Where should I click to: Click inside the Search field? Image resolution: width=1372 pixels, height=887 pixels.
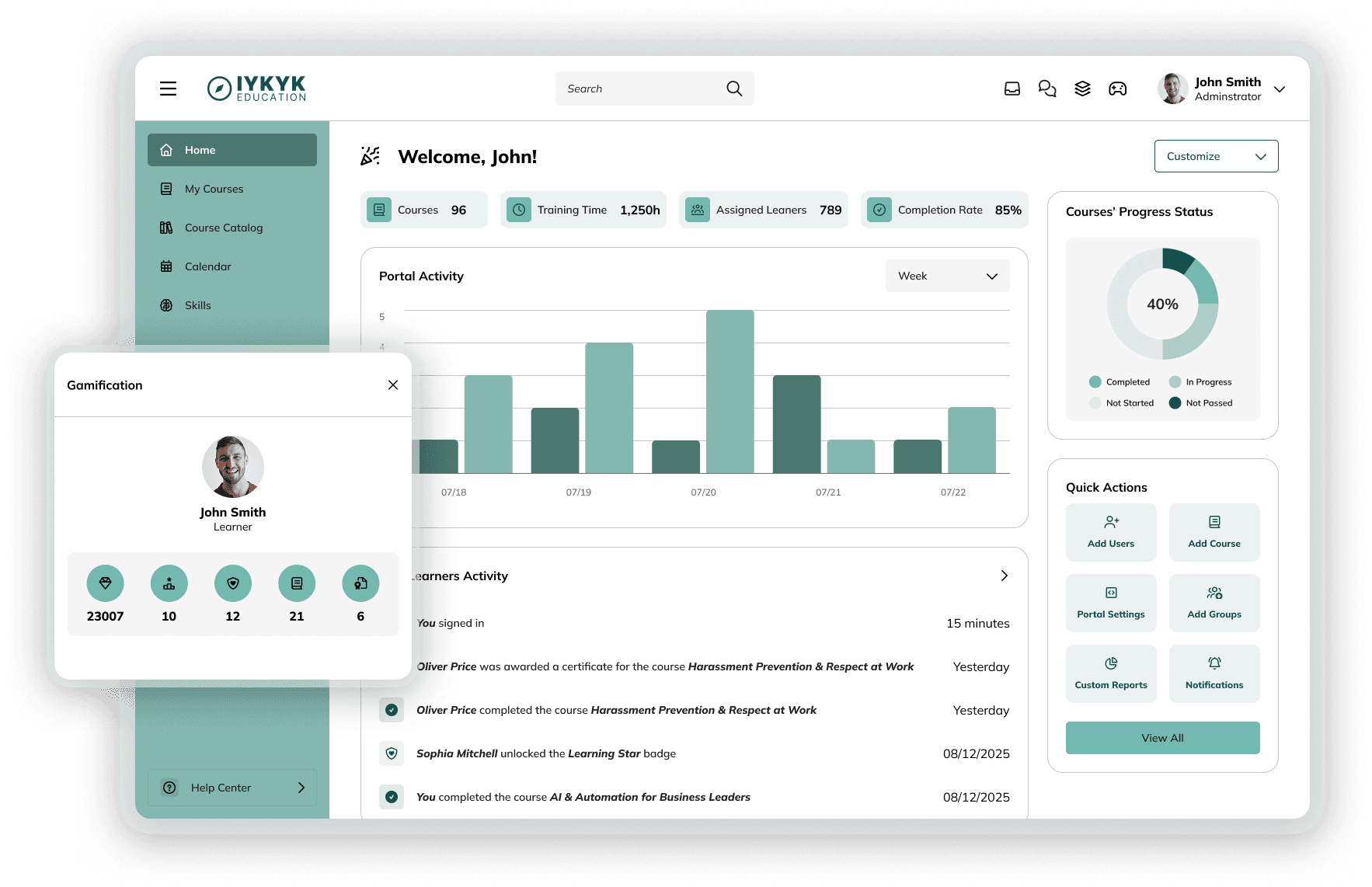[x=645, y=88]
